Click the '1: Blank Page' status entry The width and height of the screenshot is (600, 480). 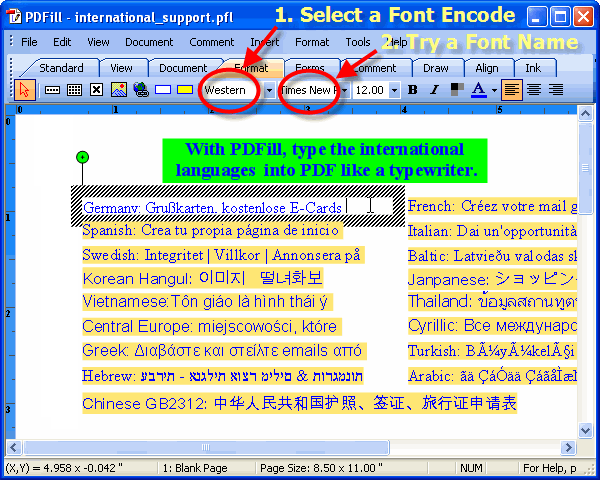tap(195, 468)
